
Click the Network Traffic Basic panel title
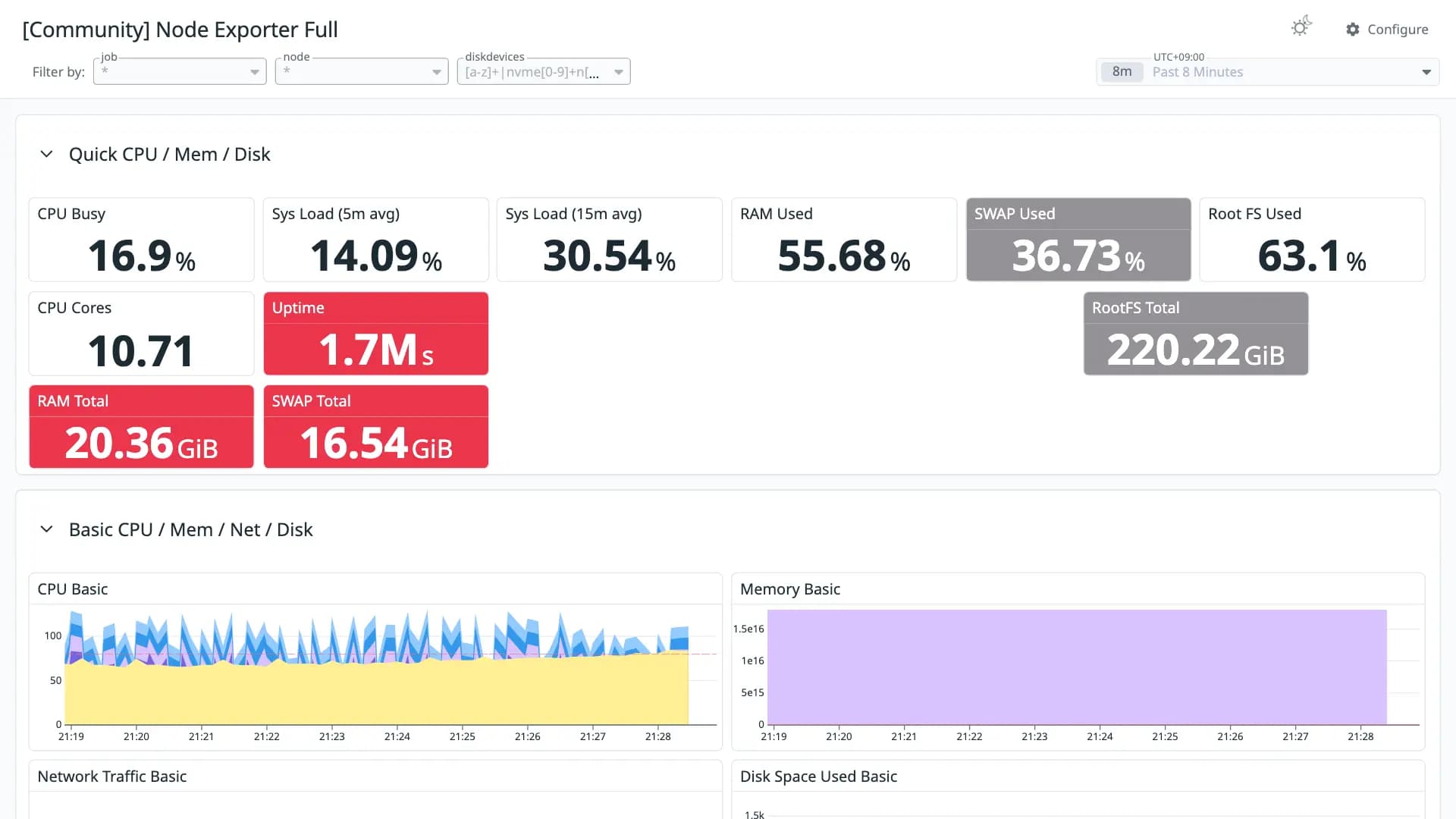point(112,777)
